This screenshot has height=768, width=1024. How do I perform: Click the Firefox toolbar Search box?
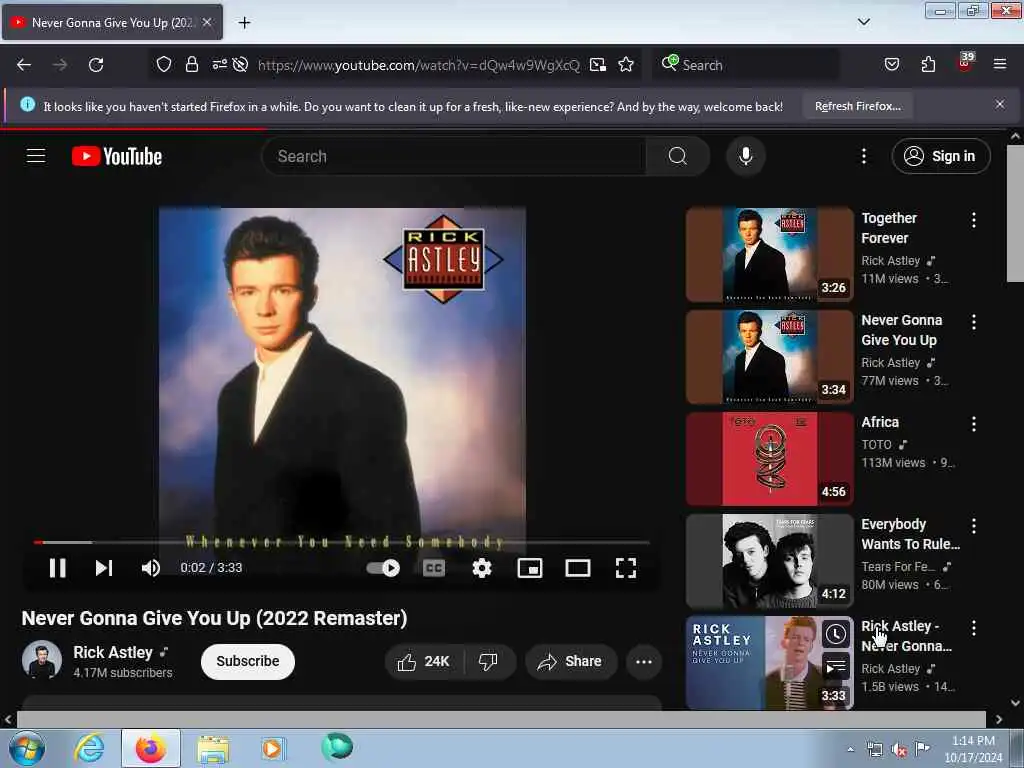tap(746, 65)
